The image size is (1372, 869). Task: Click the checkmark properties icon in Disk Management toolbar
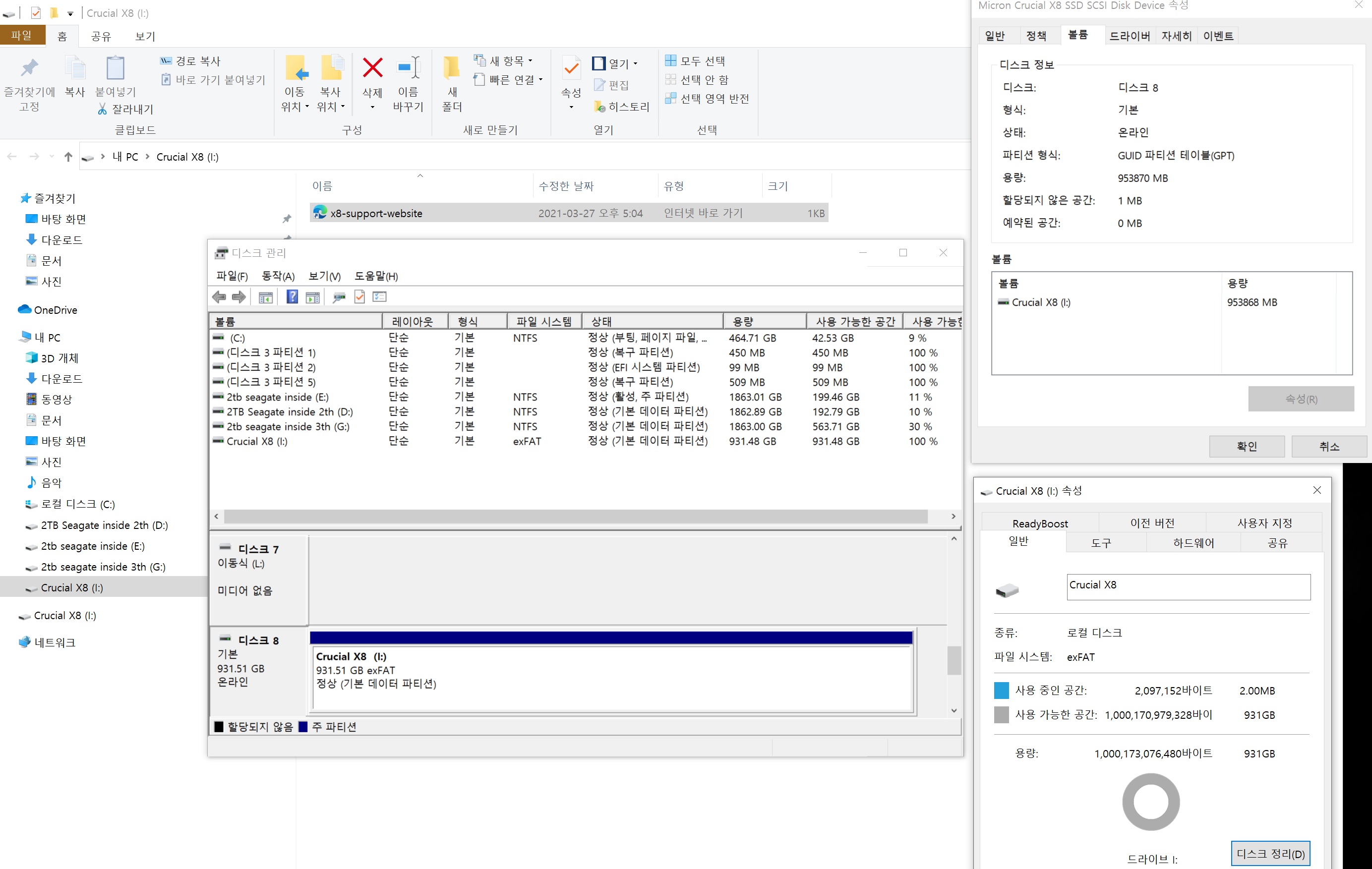click(x=359, y=297)
